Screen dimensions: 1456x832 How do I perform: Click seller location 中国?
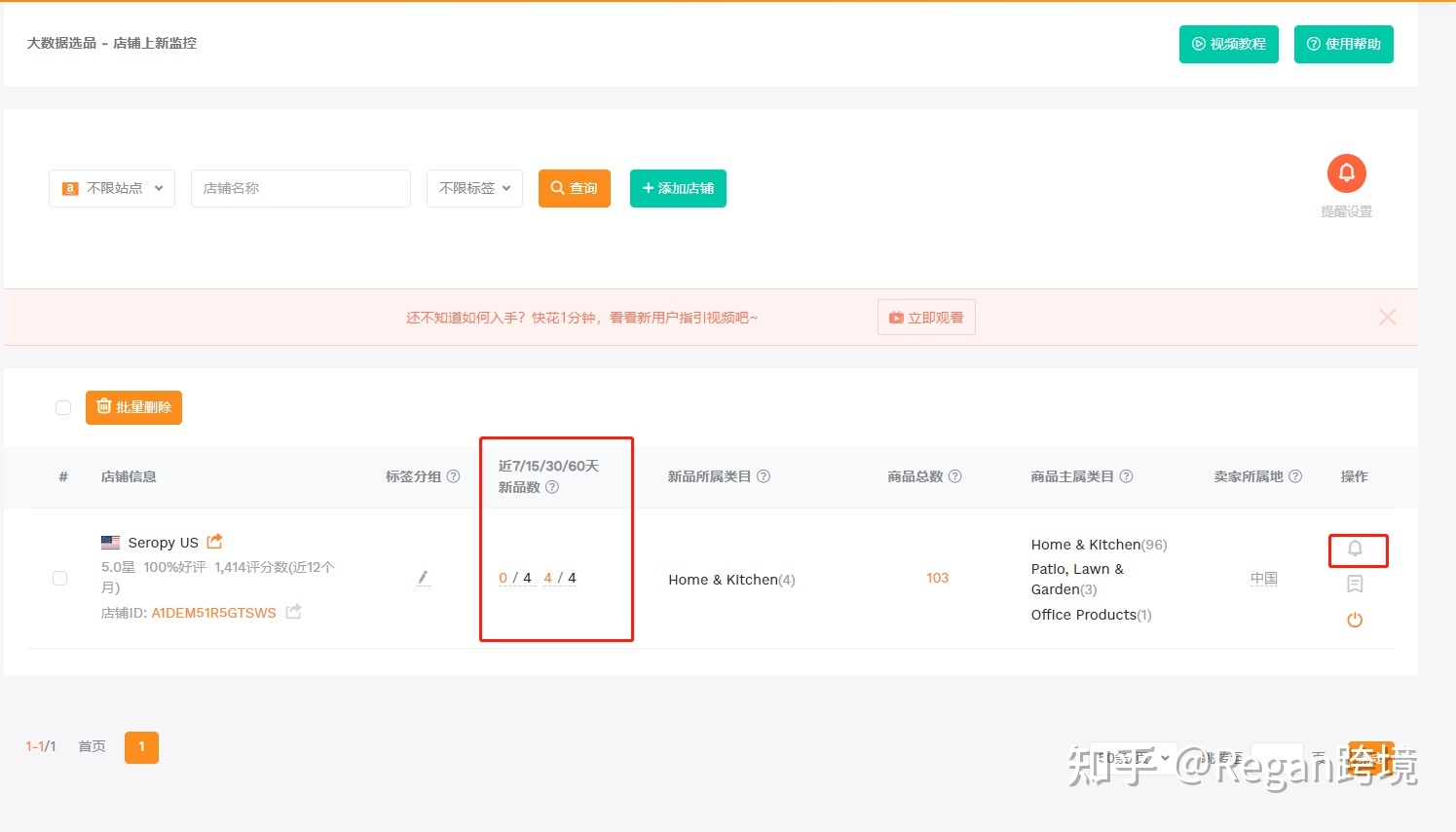[1264, 578]
